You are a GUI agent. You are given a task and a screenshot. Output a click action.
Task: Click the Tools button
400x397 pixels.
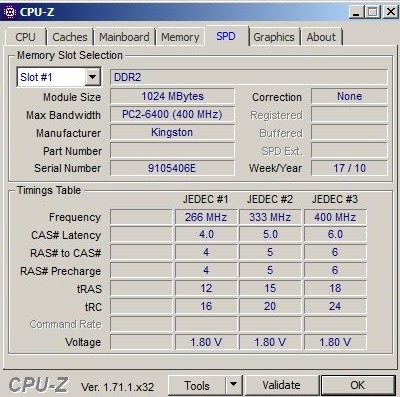197,385
